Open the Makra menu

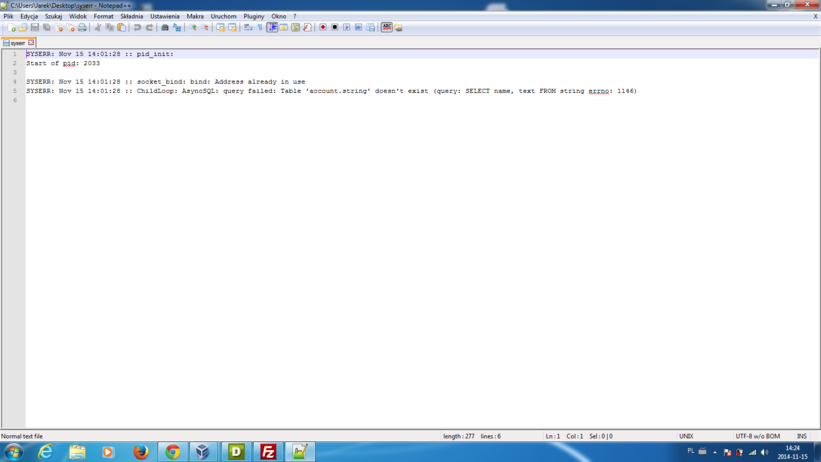pos(195,16)
